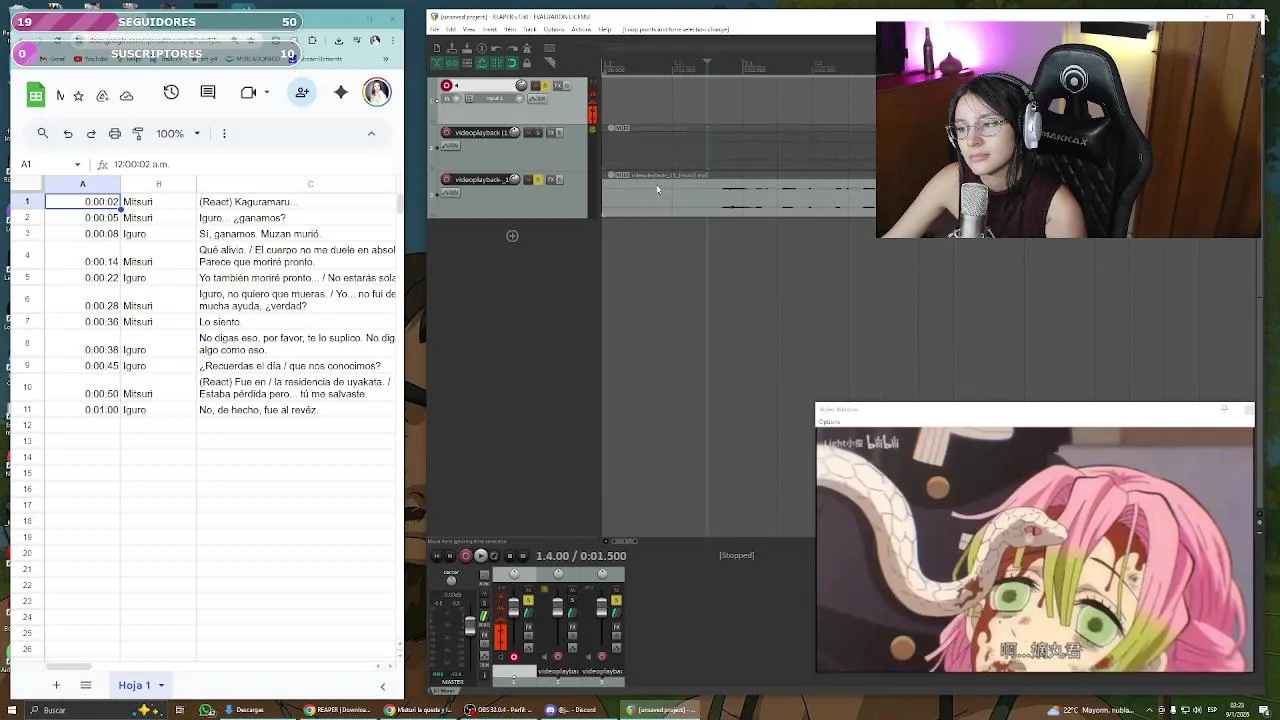Viewport: 1280px width, 720px height.
Task: Select cell 'Iguro... ¿ganamos?'
Action: [x=298, y=218]
